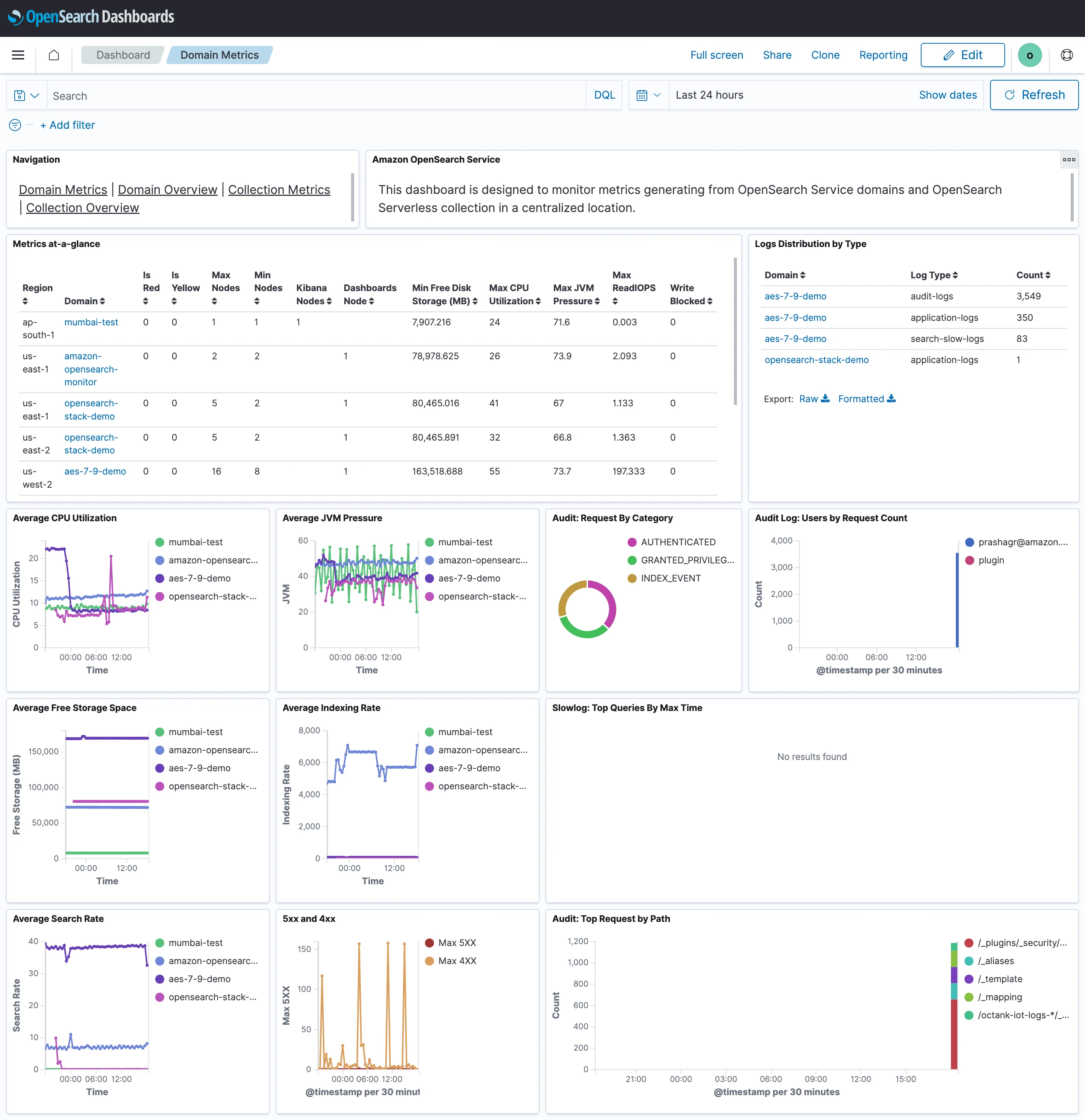Image resolution: width=1085 pixels, height=1120 pixels.
Task: Select the Dashboard breadcrumb
Action: click(123, 55)
